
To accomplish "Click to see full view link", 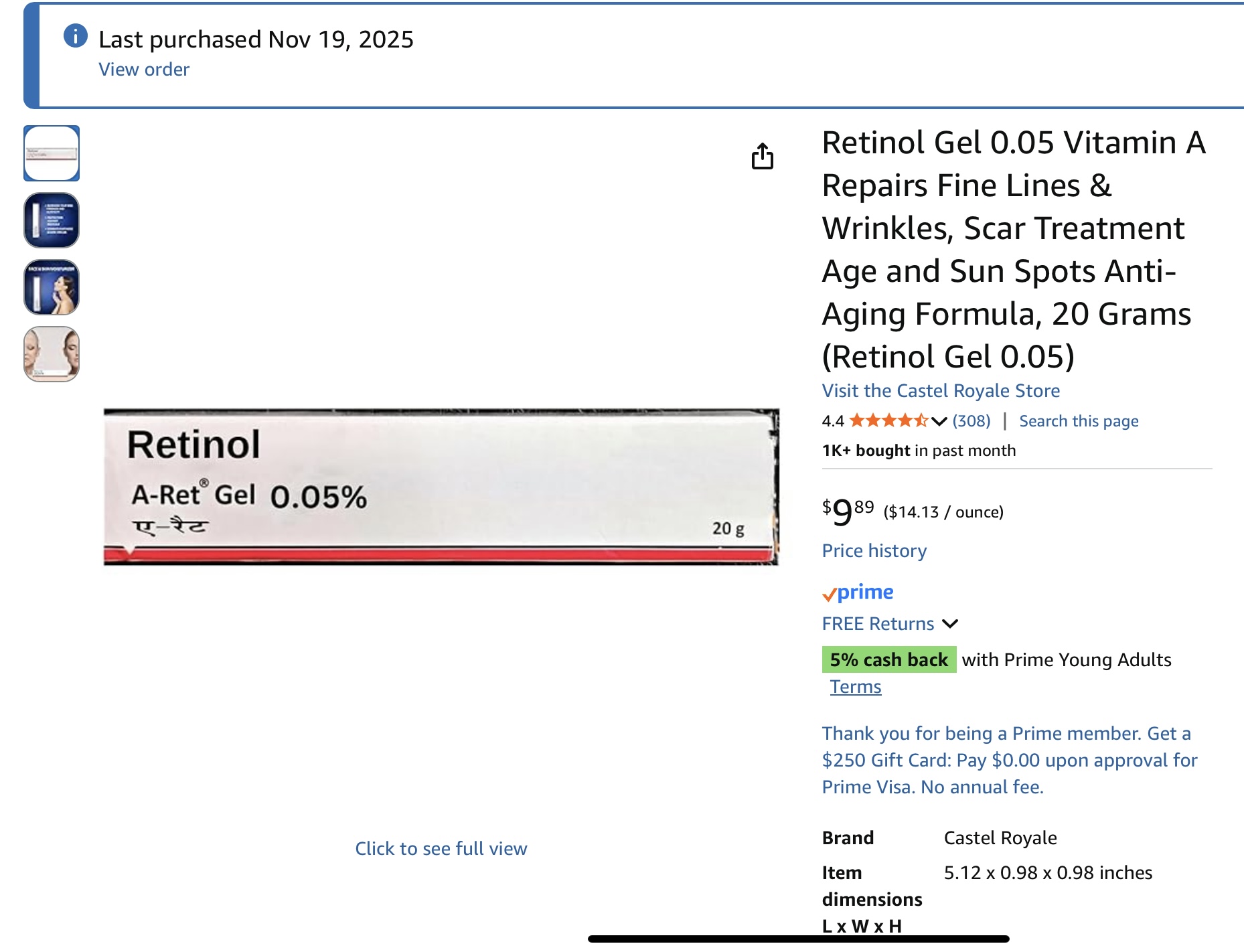I will tap(441, 849).
